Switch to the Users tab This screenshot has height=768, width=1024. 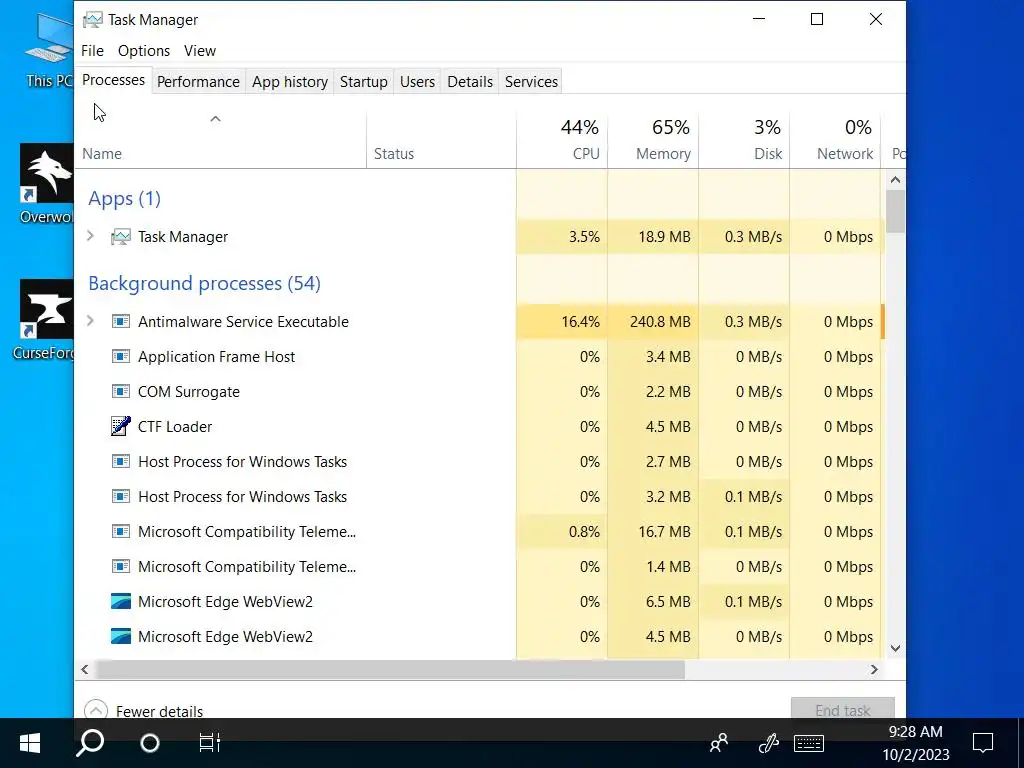pos(417,82)
